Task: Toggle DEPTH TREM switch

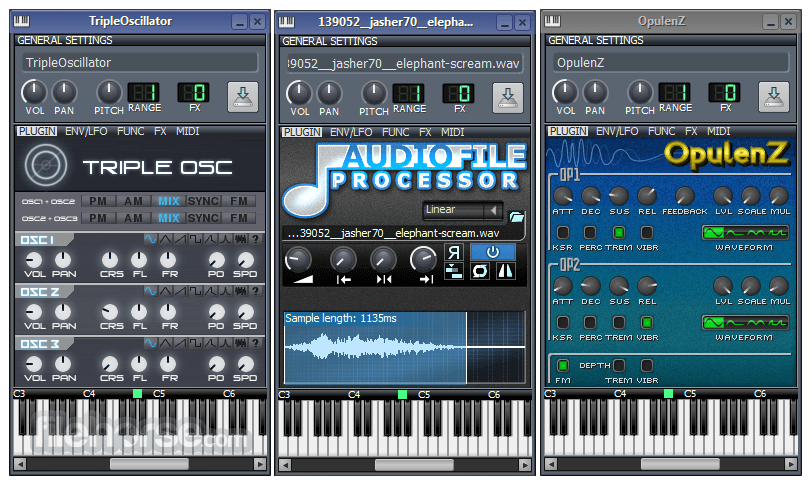Action: point(619,366)
